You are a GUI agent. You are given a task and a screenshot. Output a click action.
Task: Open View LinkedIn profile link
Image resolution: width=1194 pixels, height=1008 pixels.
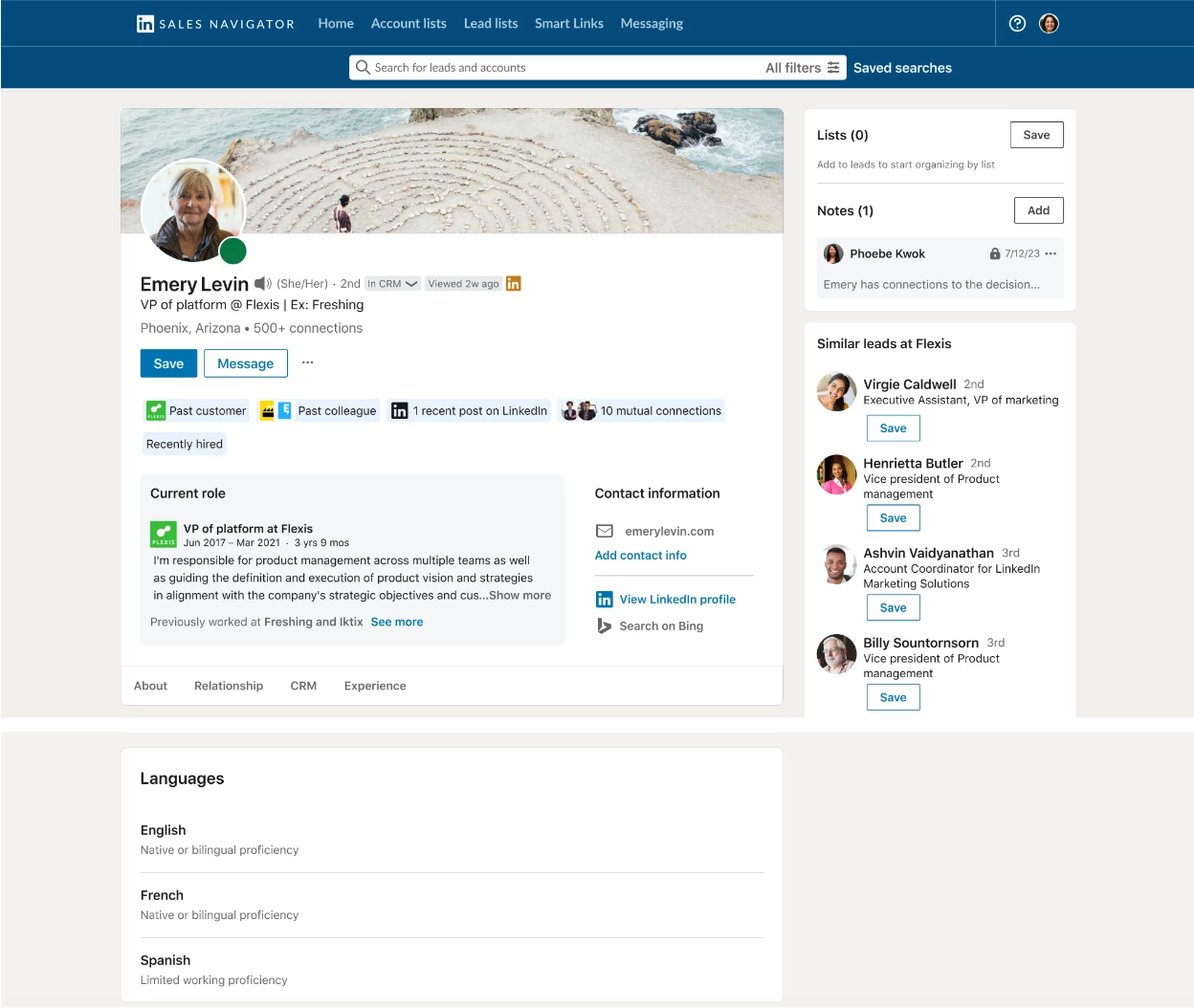[677, 600]
